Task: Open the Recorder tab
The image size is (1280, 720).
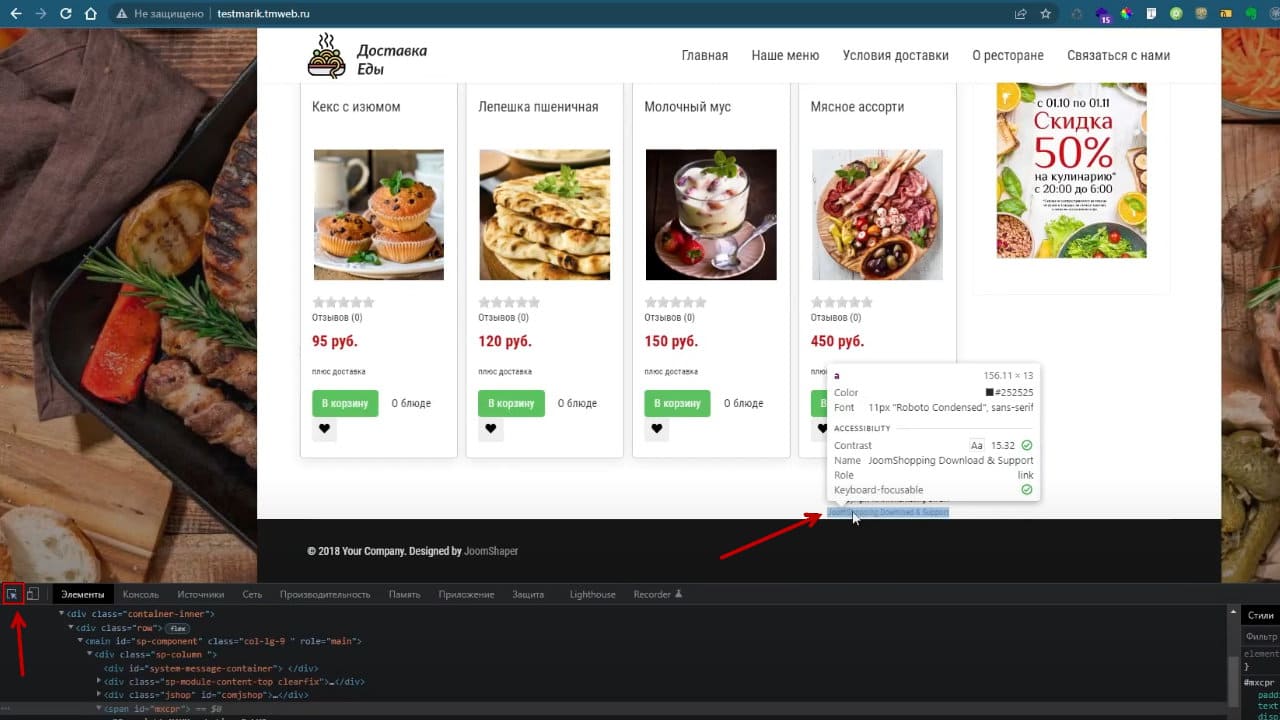Action: tap(657, 594)
